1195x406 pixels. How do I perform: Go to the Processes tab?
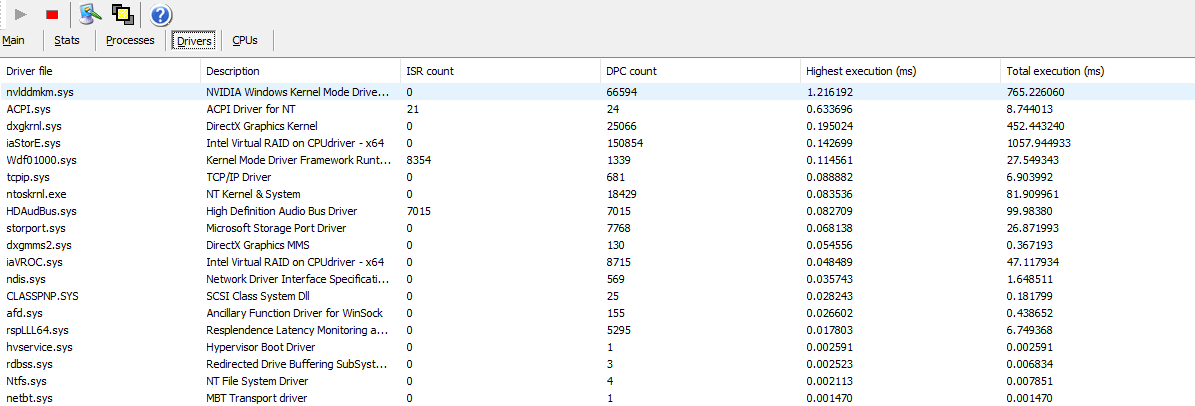(x=130, y=41)
